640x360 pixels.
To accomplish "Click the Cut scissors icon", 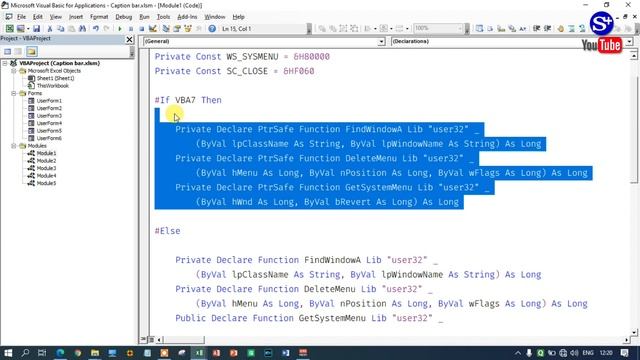I will (50, 29).
